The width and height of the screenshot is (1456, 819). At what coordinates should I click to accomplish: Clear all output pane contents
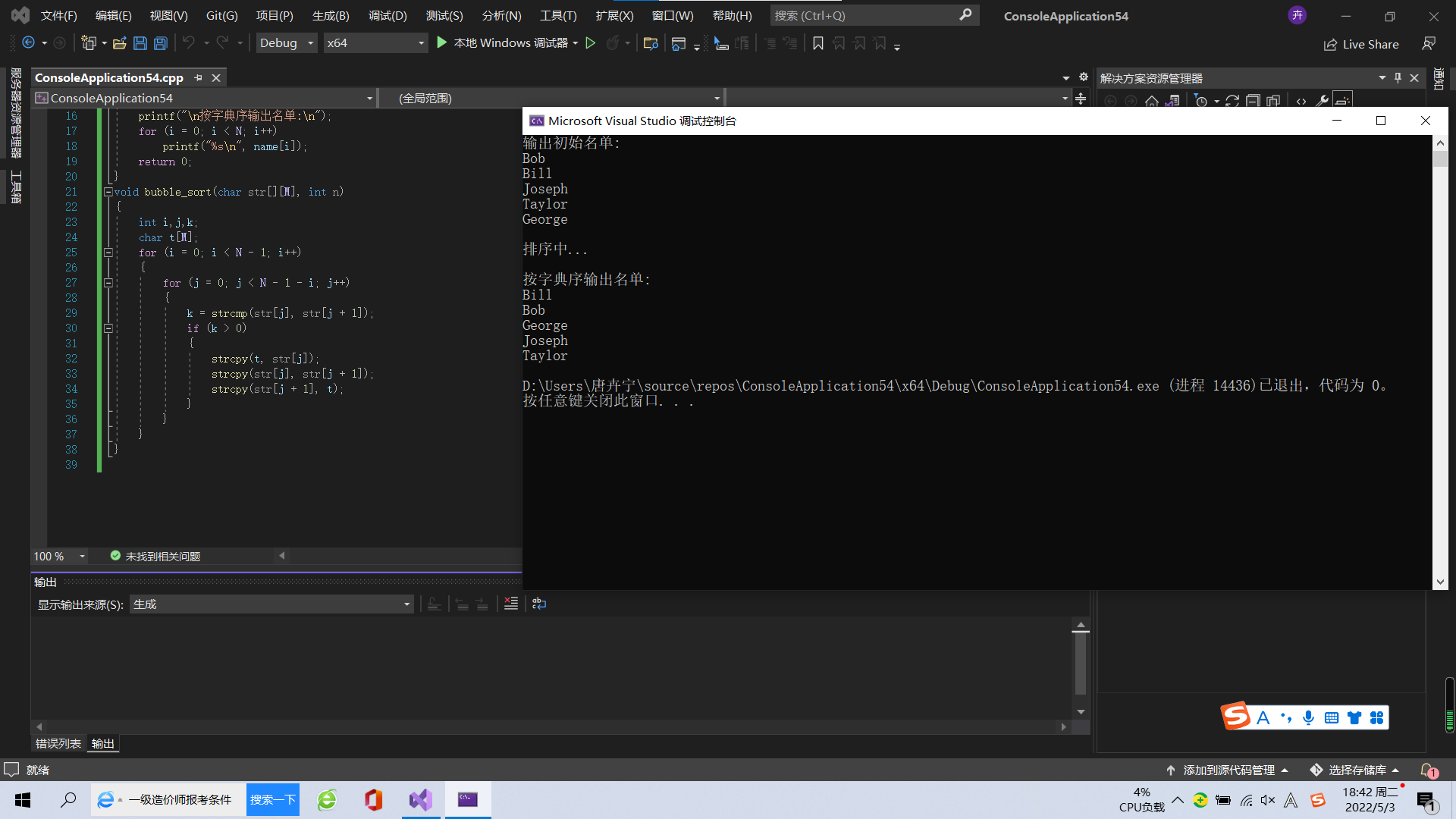511,604
